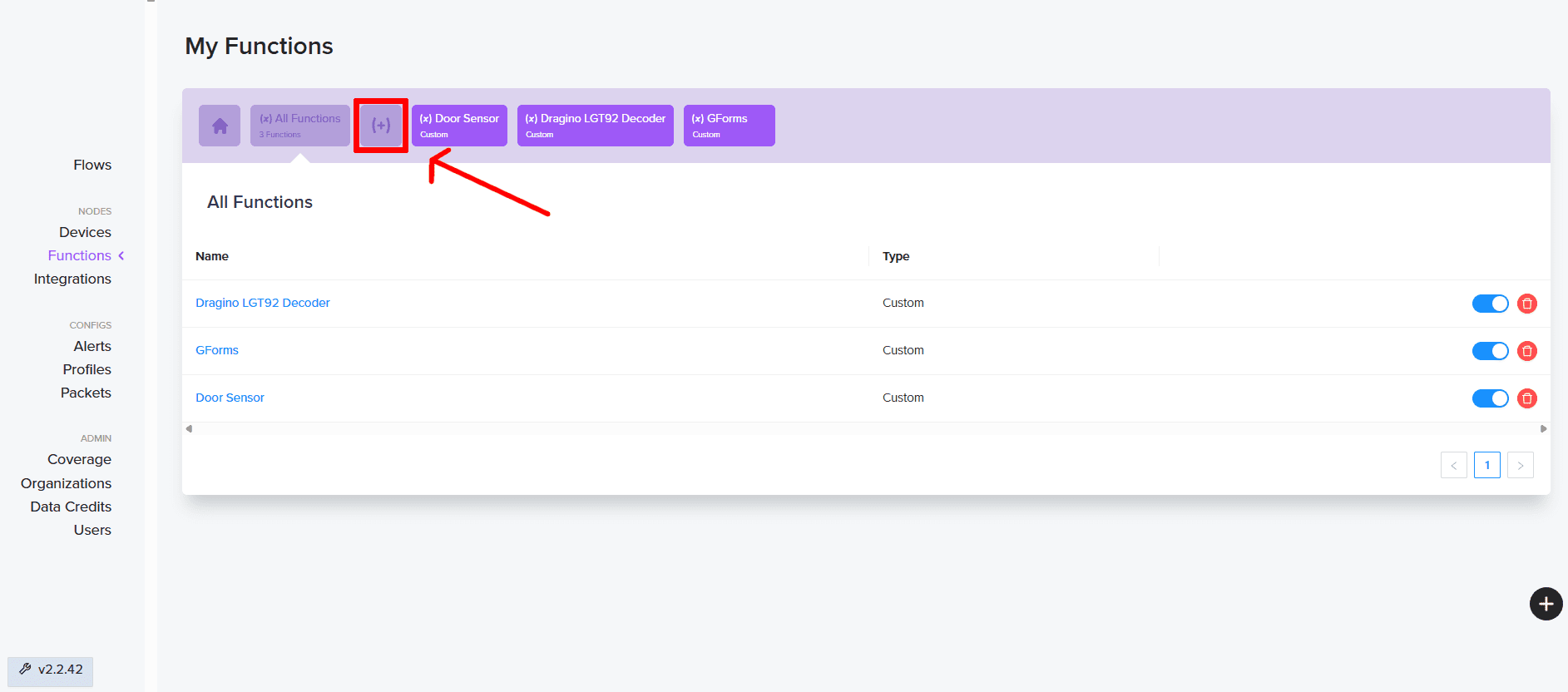Toggle off GForms function

1491,351
